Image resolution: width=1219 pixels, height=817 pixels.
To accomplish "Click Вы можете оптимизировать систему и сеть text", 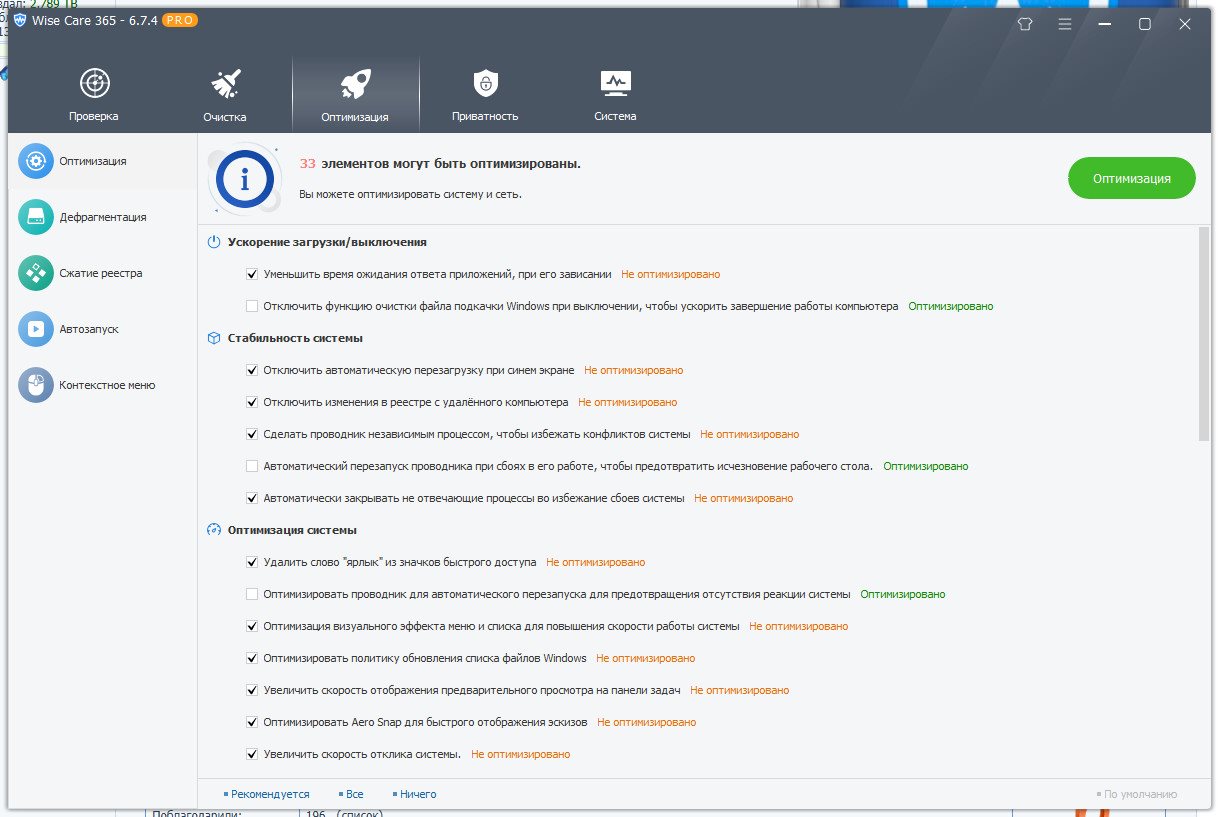I will click(x=410, y=194).
